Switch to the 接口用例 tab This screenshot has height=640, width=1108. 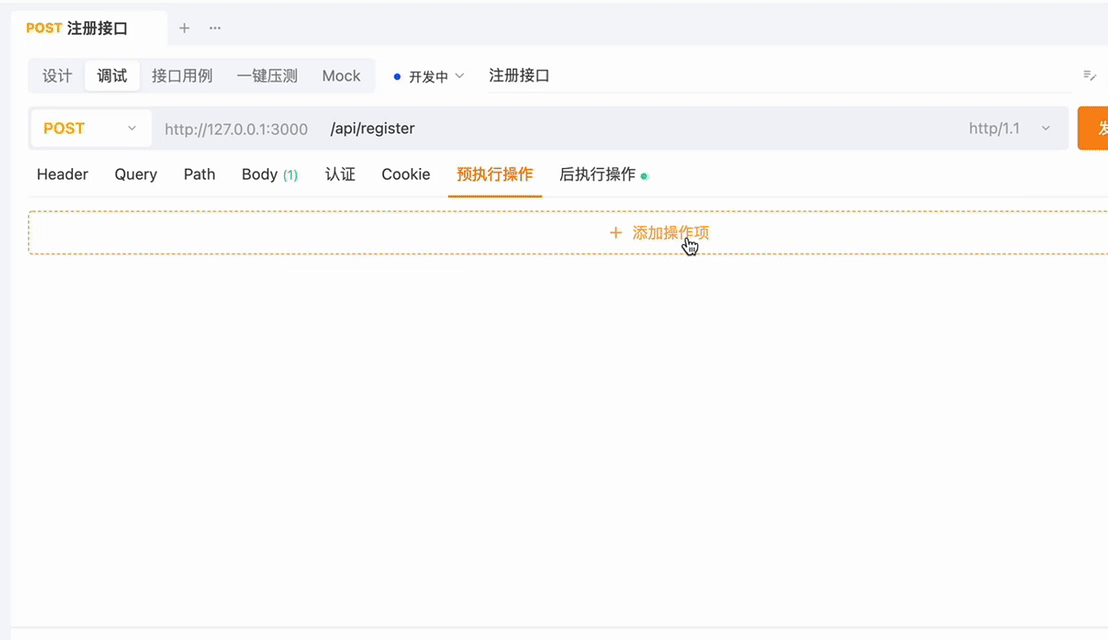pos(183,75)
